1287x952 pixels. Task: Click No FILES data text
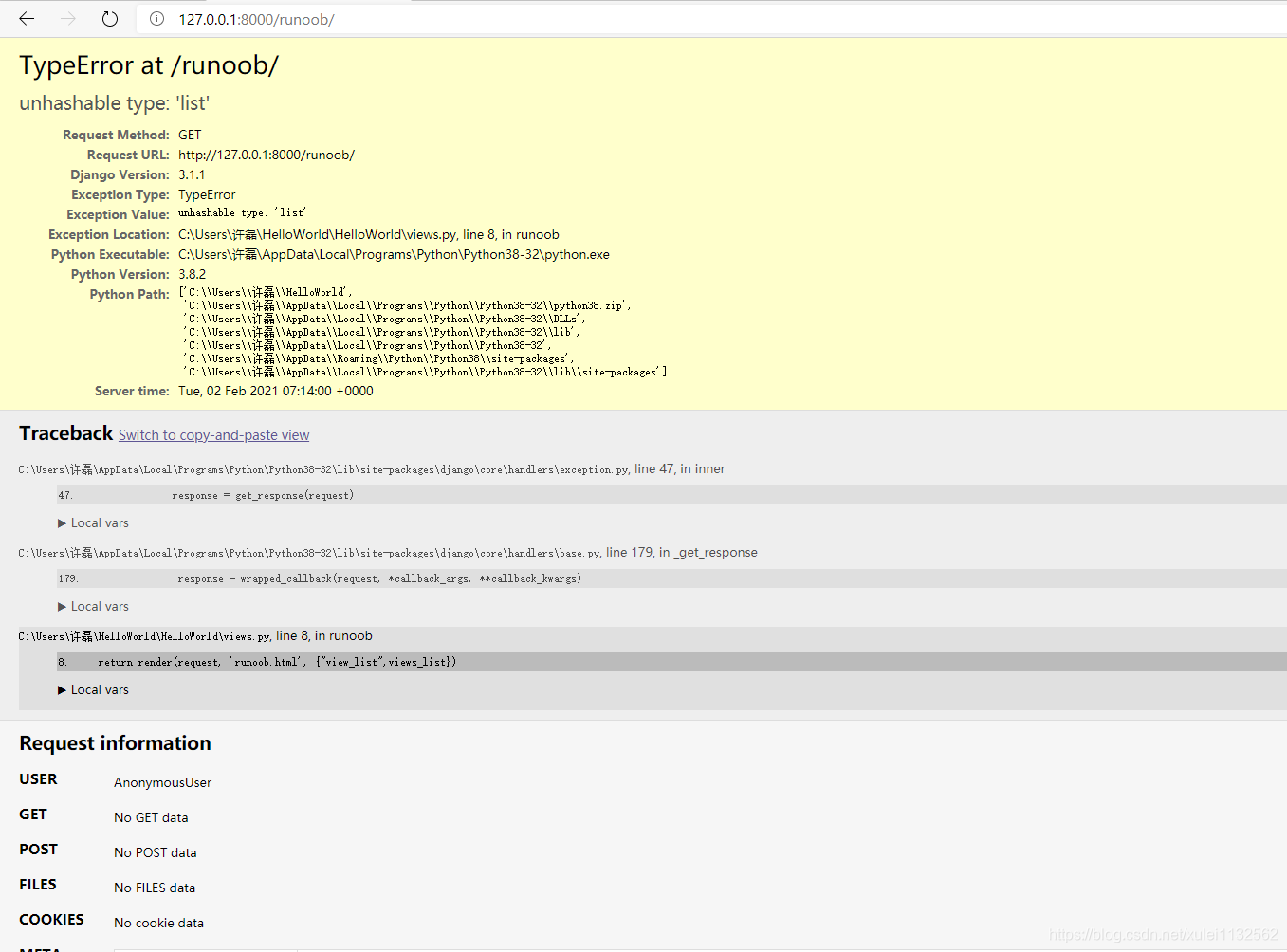tap(155, 888)
